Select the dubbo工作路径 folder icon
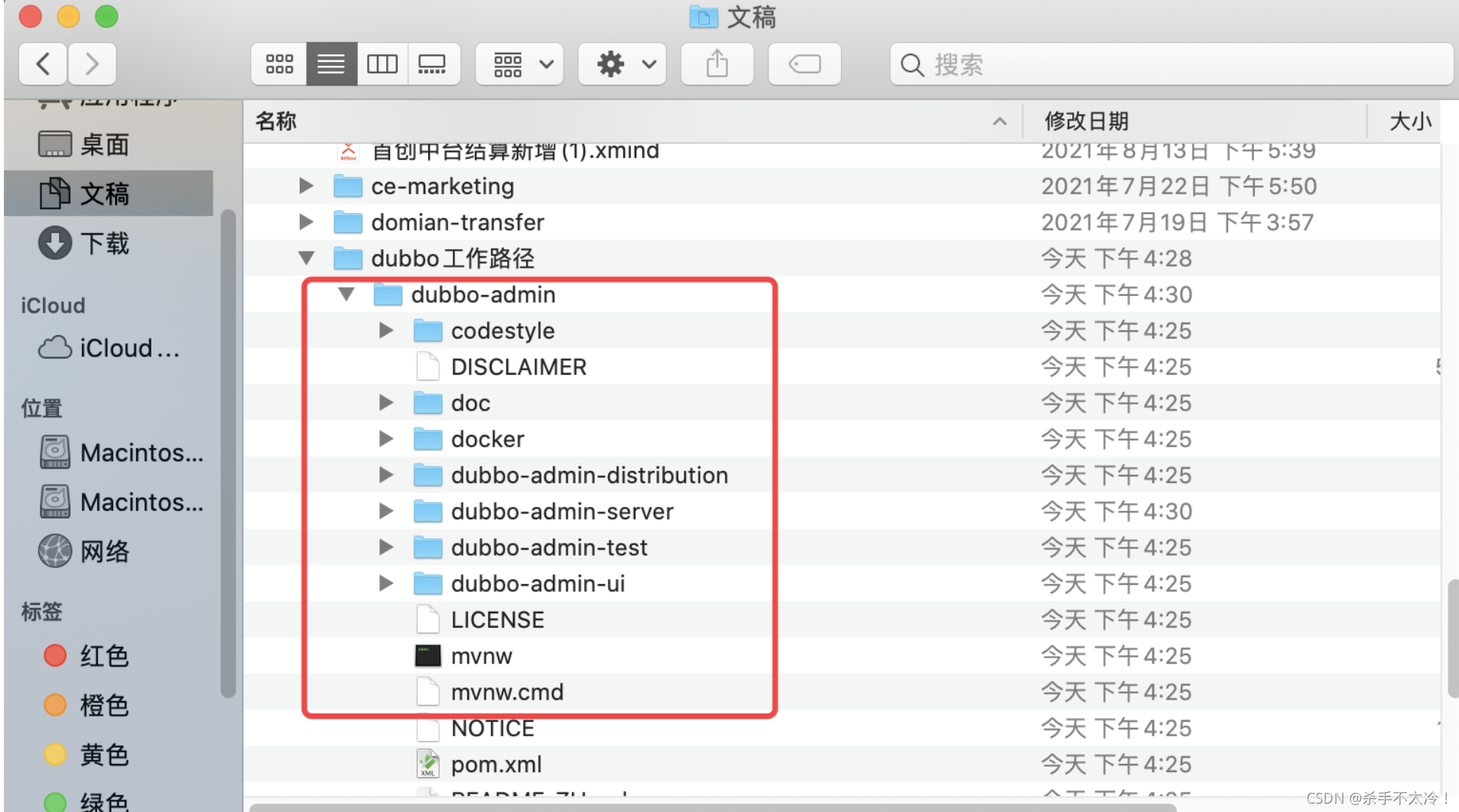The image size is (1459, 812). click(348, 258)
